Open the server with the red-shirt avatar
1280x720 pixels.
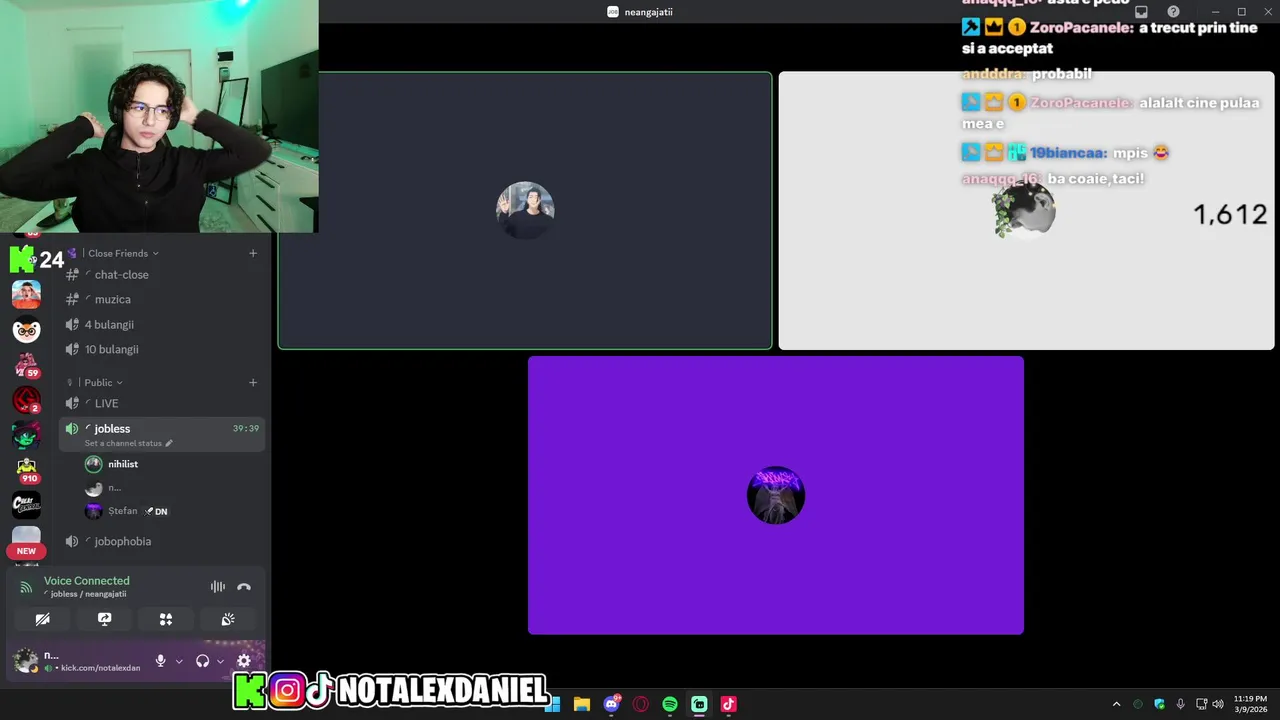coord(26,294)
